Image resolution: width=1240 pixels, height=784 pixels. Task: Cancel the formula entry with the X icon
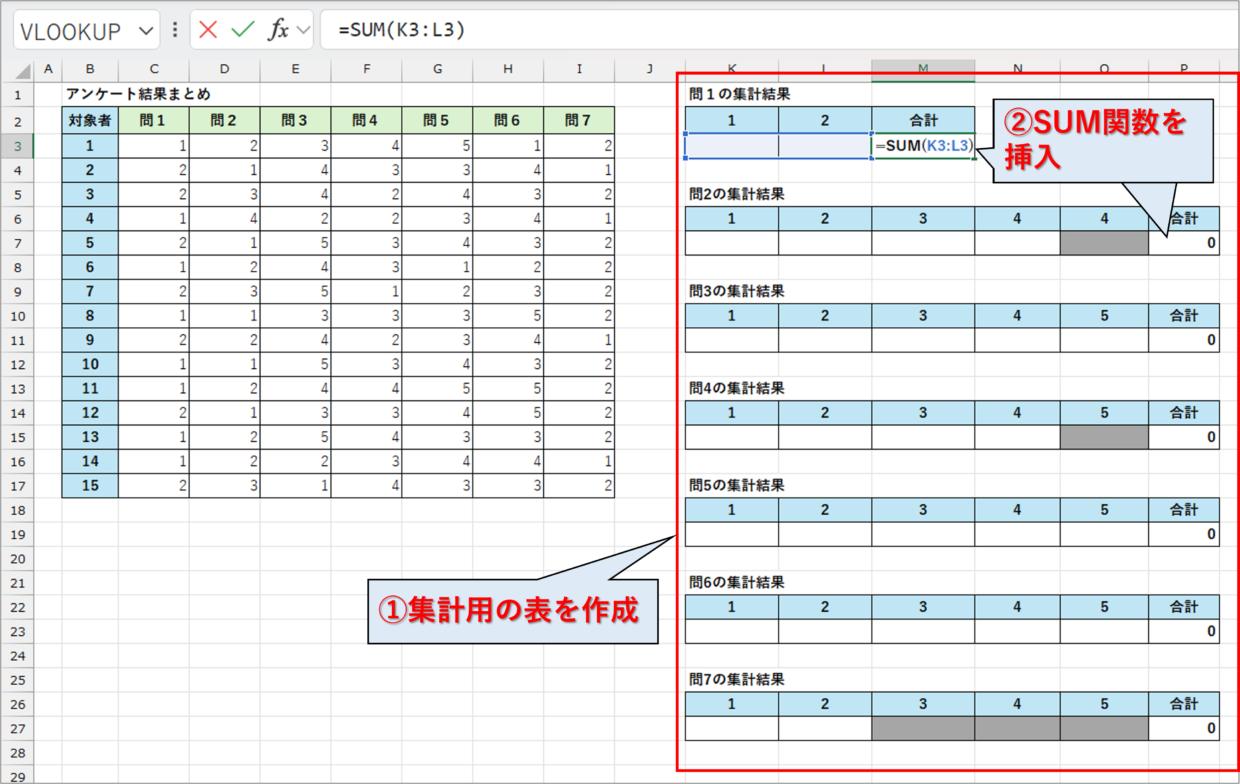point(208,30)
